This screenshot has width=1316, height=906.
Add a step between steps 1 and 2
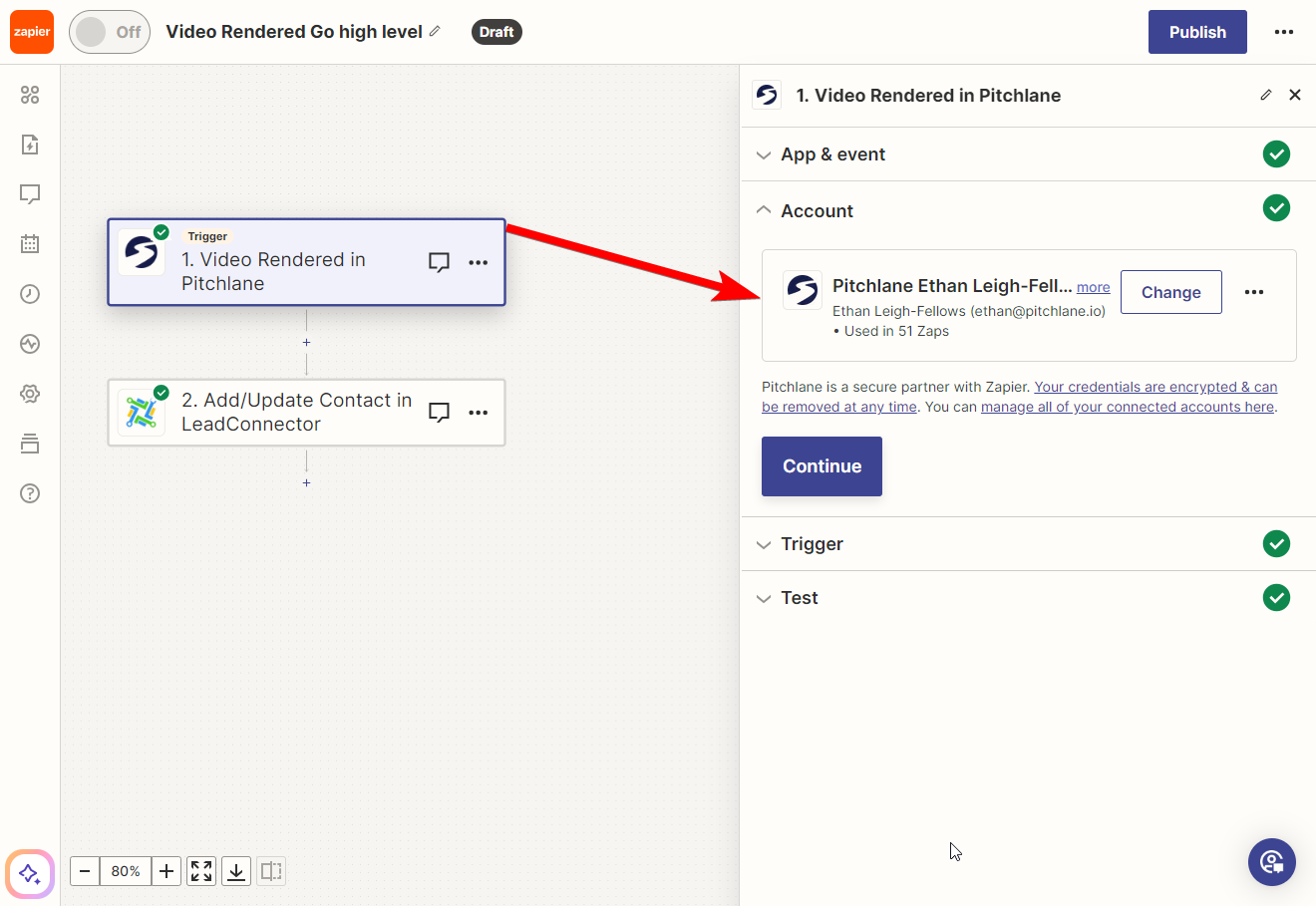[306, 342]
